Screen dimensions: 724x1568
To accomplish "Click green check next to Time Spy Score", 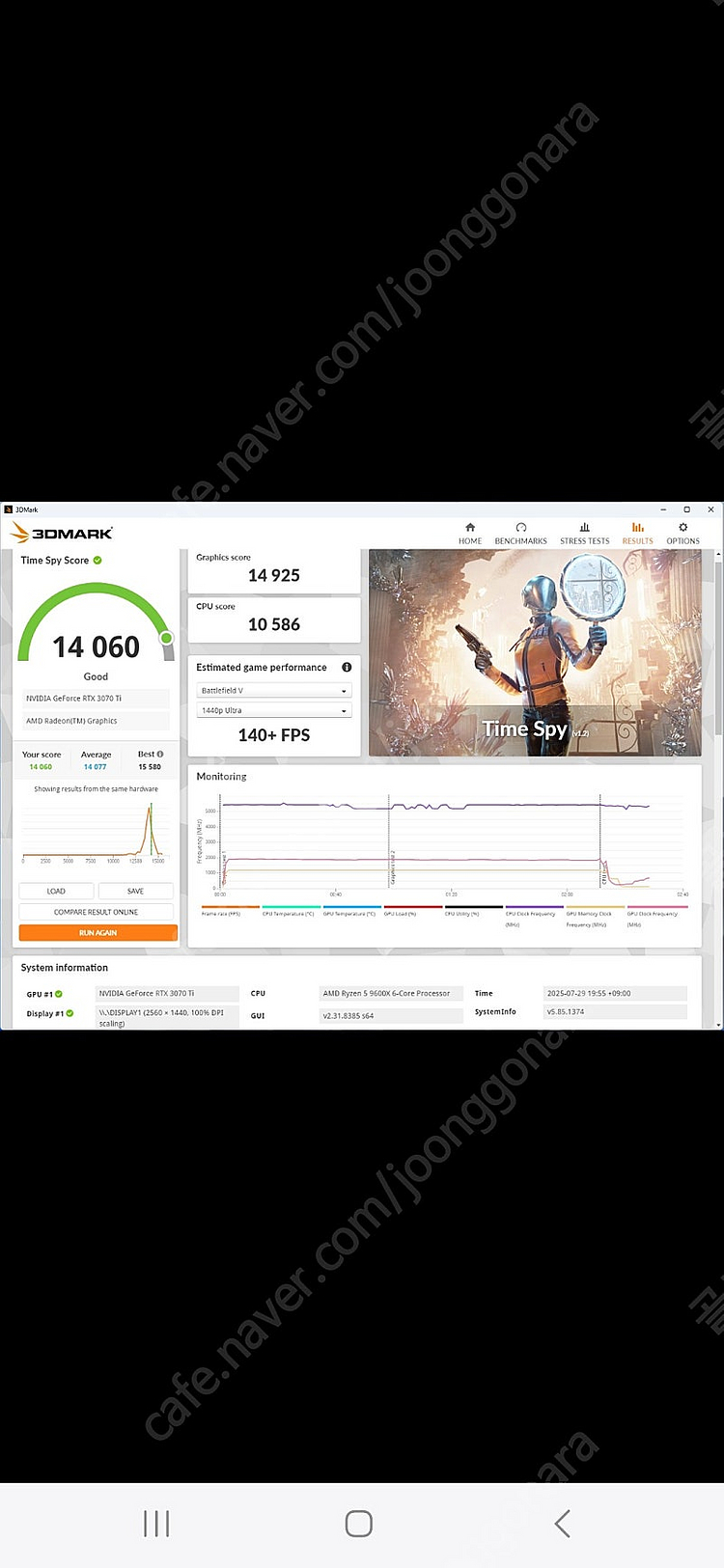I will click(97, 561).
